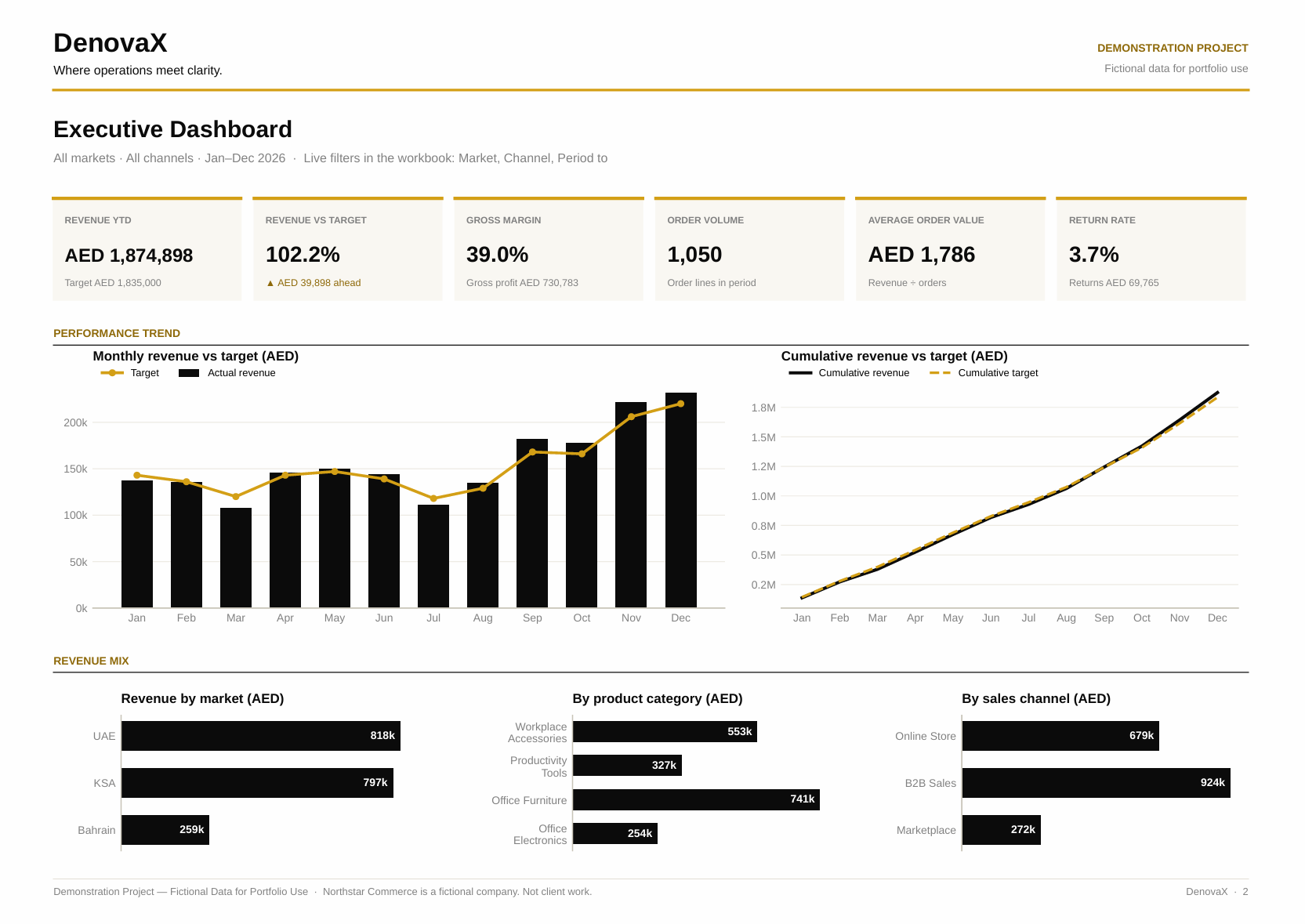Image resolution: width=1305 pixels, height=924 pixels.
Task: Click the 3.7% return rate value
Action: 1093,255
